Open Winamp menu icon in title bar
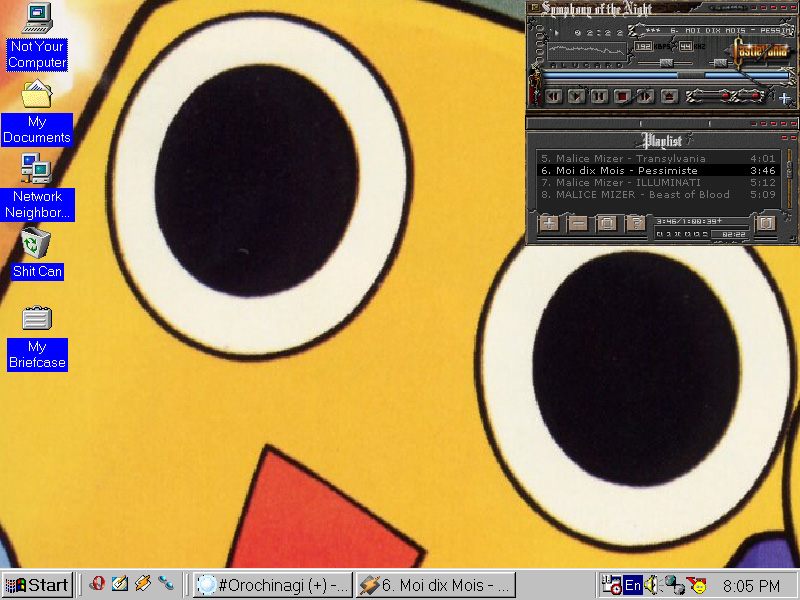800x600 pixels. pyautogui.click(x=535, y=7)
